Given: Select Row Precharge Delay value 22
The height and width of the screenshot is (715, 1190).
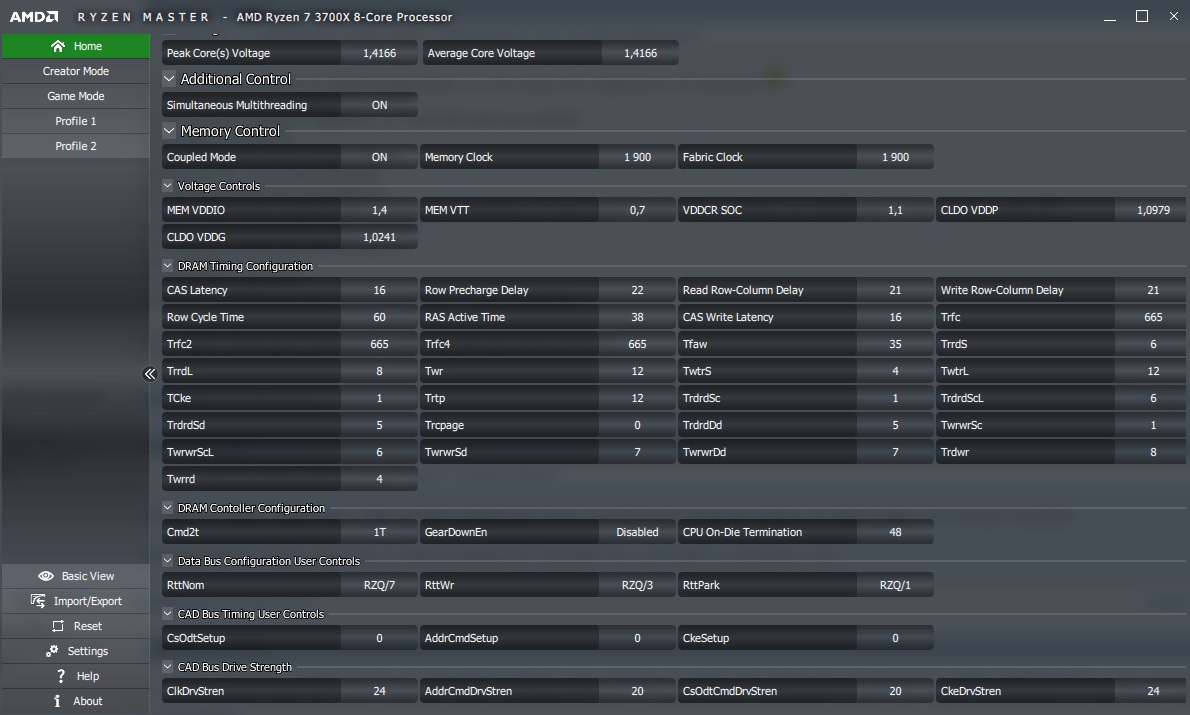Looking at the screenshot, I should point(638,290).
